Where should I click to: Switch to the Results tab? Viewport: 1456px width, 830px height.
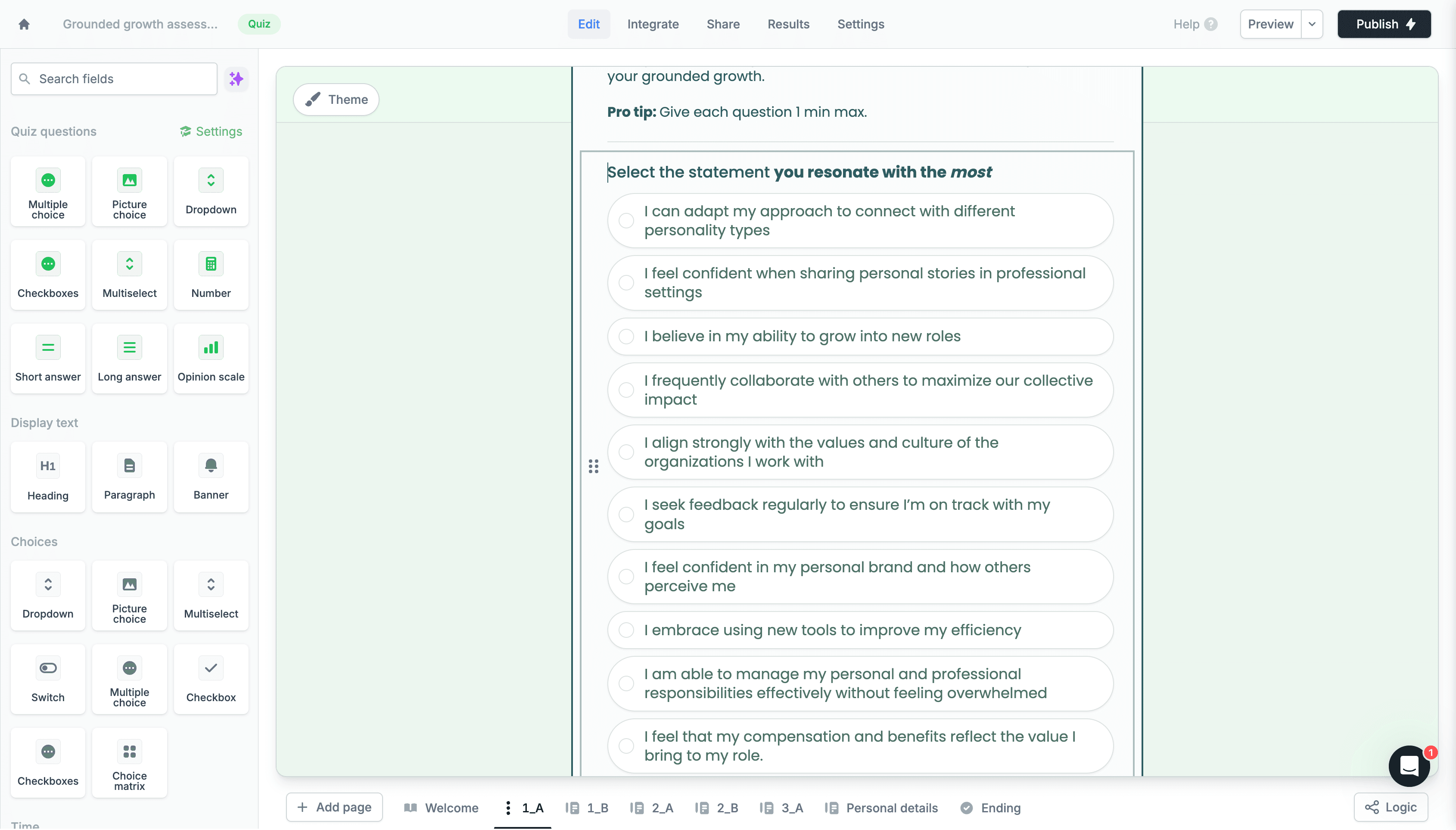pos(788,24)
